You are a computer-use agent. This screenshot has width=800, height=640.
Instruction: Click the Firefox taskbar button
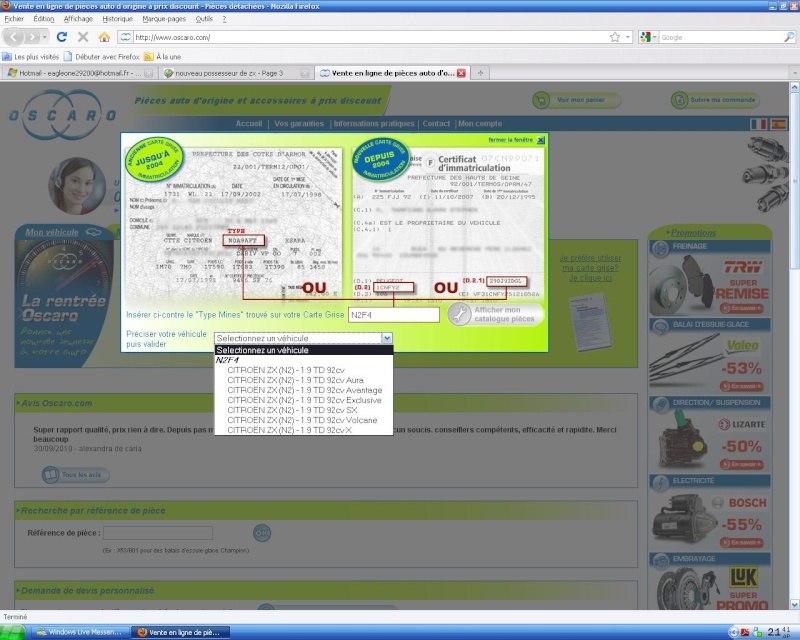[181, 632]
